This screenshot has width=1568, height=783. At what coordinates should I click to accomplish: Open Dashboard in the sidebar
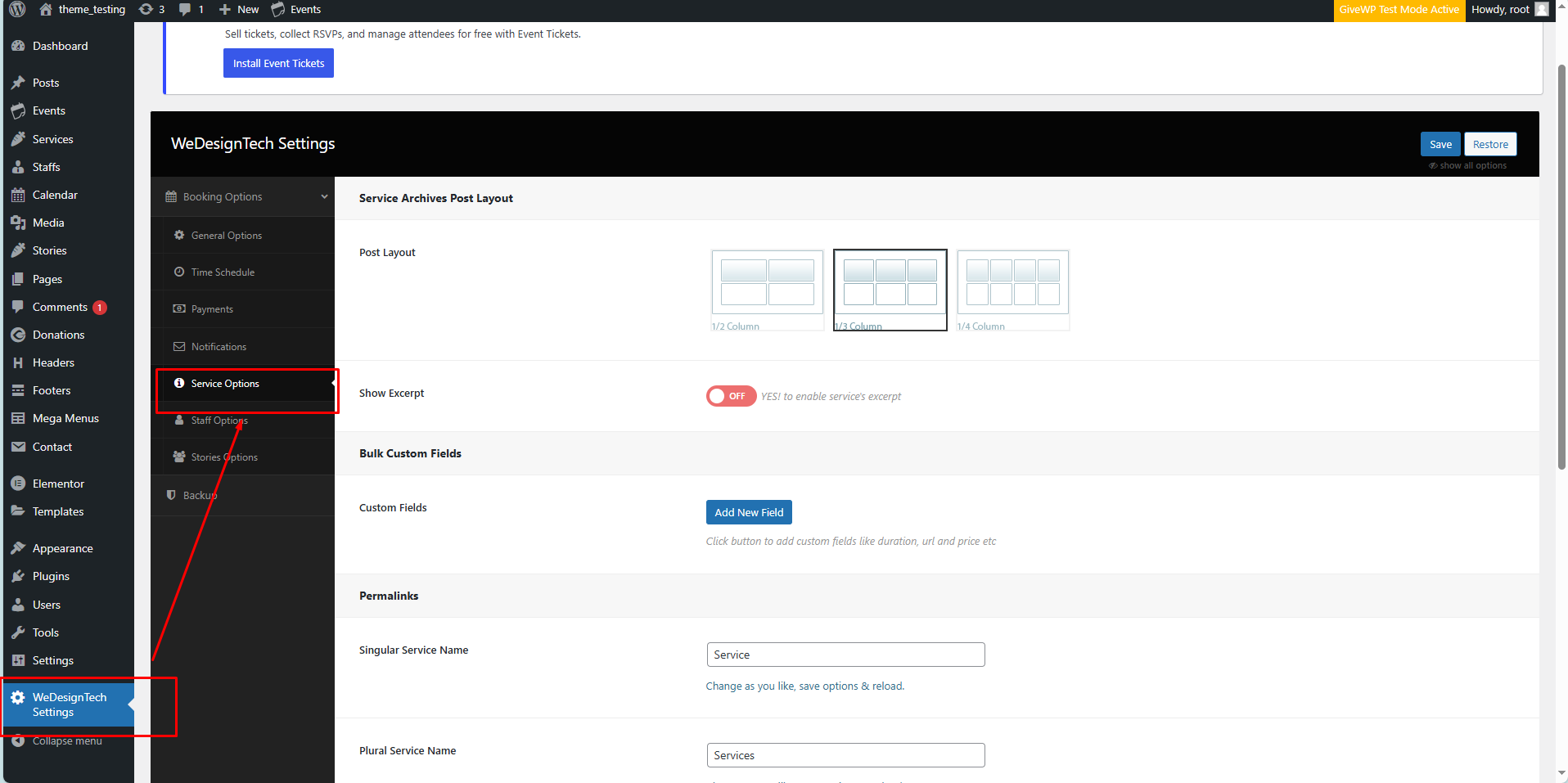[69, 46]
